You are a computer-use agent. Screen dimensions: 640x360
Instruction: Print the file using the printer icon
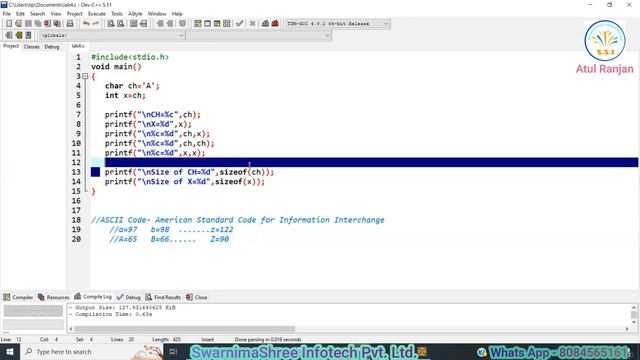click(70, 24)
